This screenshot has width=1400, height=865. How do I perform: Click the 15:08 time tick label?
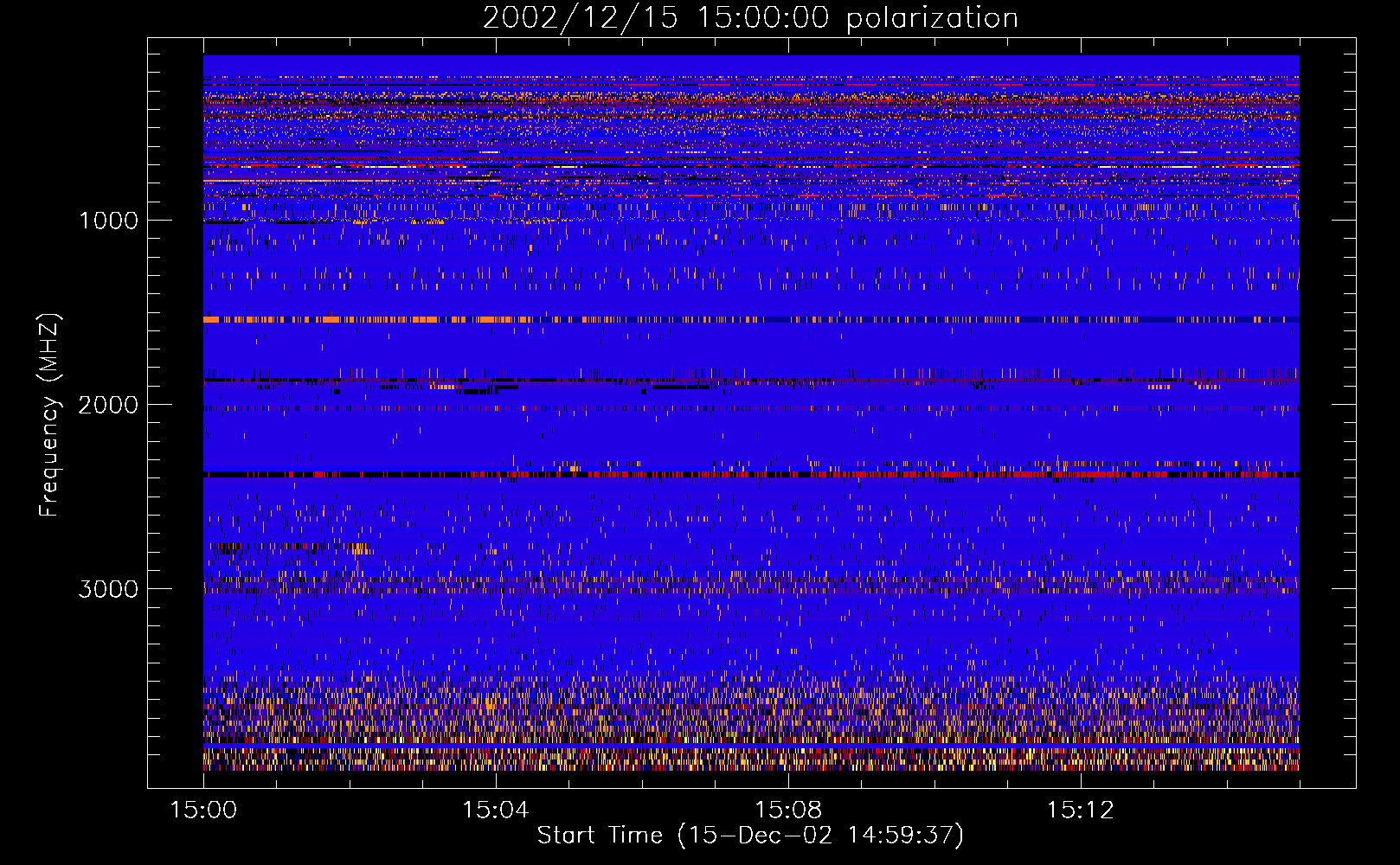coord(787,810)
